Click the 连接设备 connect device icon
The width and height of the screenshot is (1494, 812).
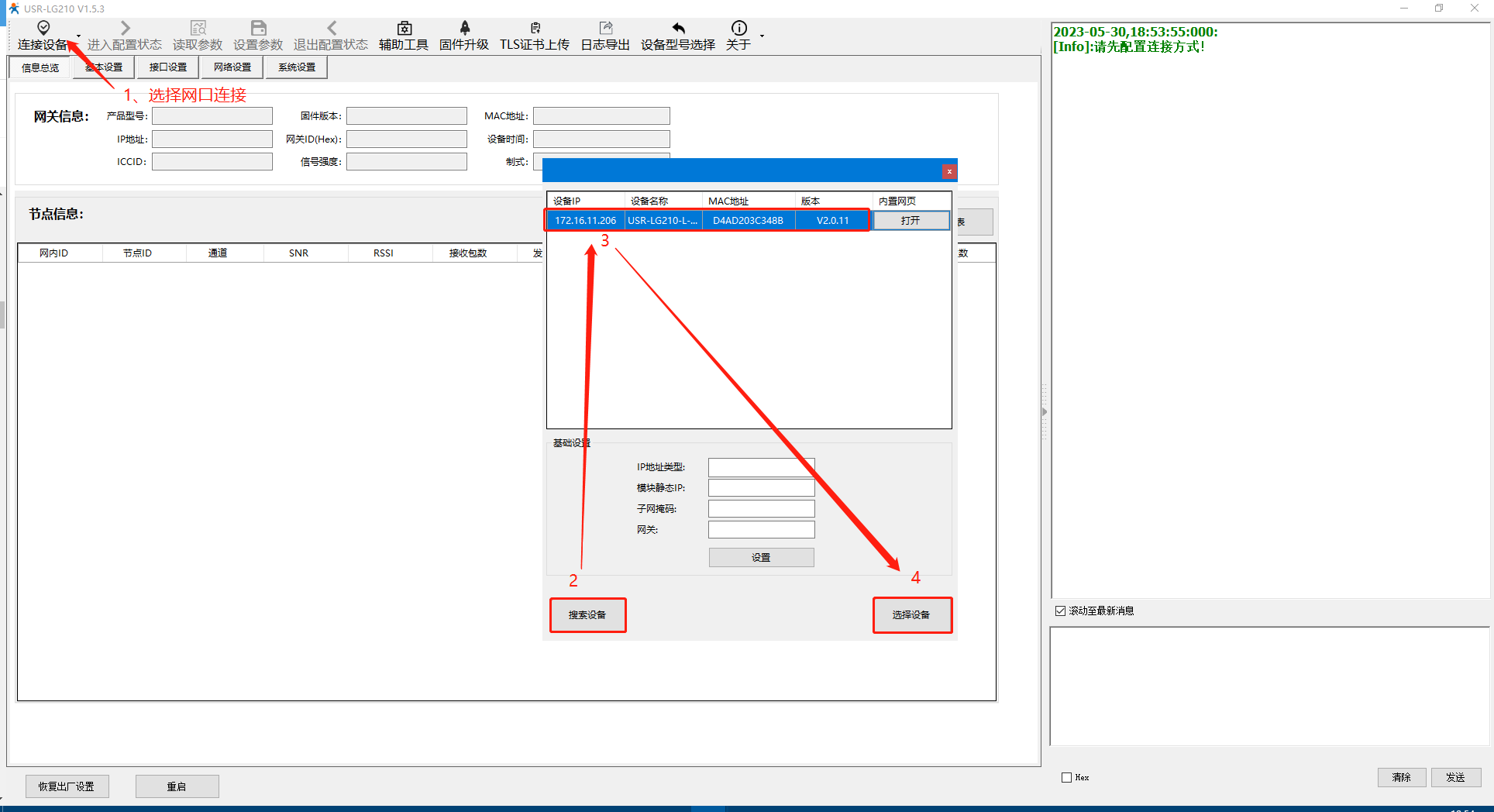coord(43,28)
